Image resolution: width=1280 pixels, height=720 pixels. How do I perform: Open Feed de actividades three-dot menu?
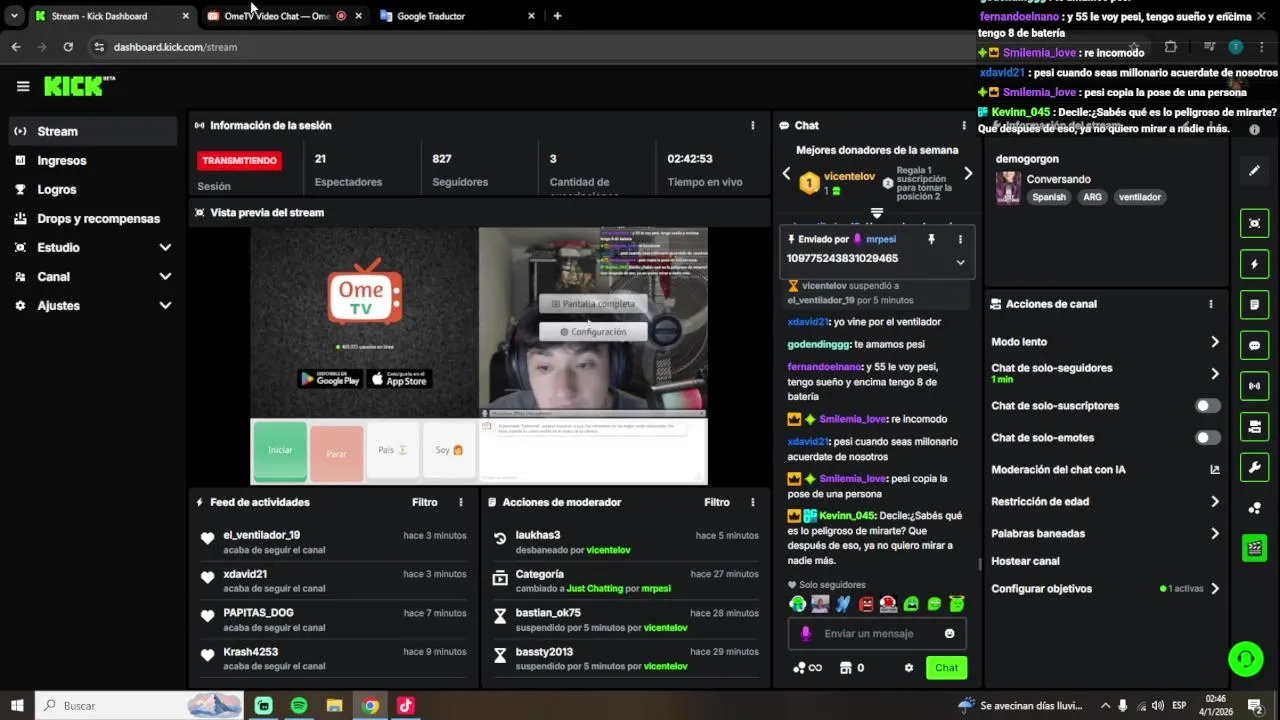coord(460,502)
